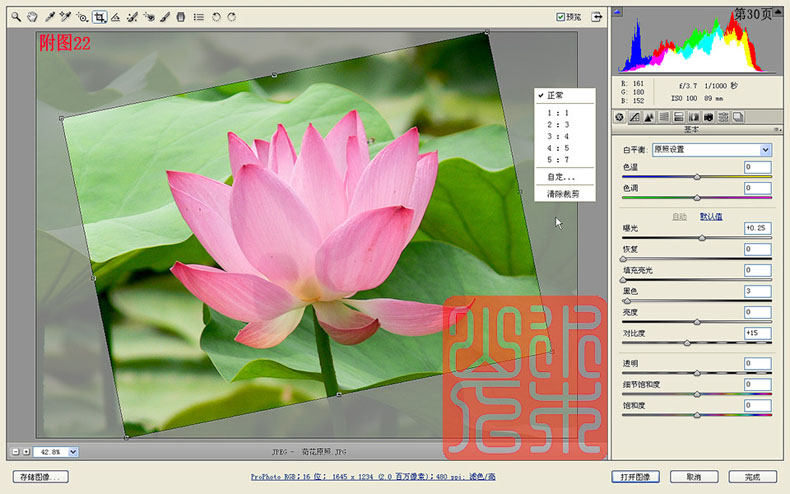
Task: Zoom in with the plus button
Action: [26, 452]
